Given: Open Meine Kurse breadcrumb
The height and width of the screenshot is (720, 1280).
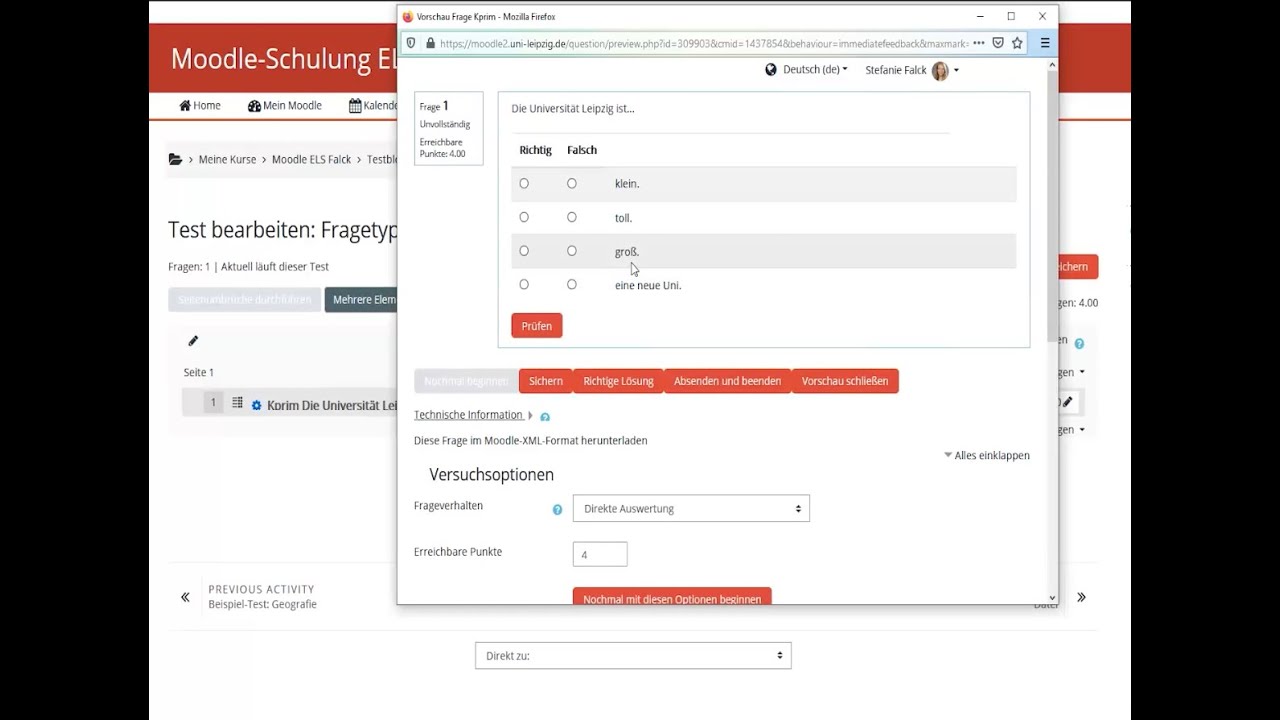Looking at the screenshot, I should pyautogui.click(x=227, y=160).
